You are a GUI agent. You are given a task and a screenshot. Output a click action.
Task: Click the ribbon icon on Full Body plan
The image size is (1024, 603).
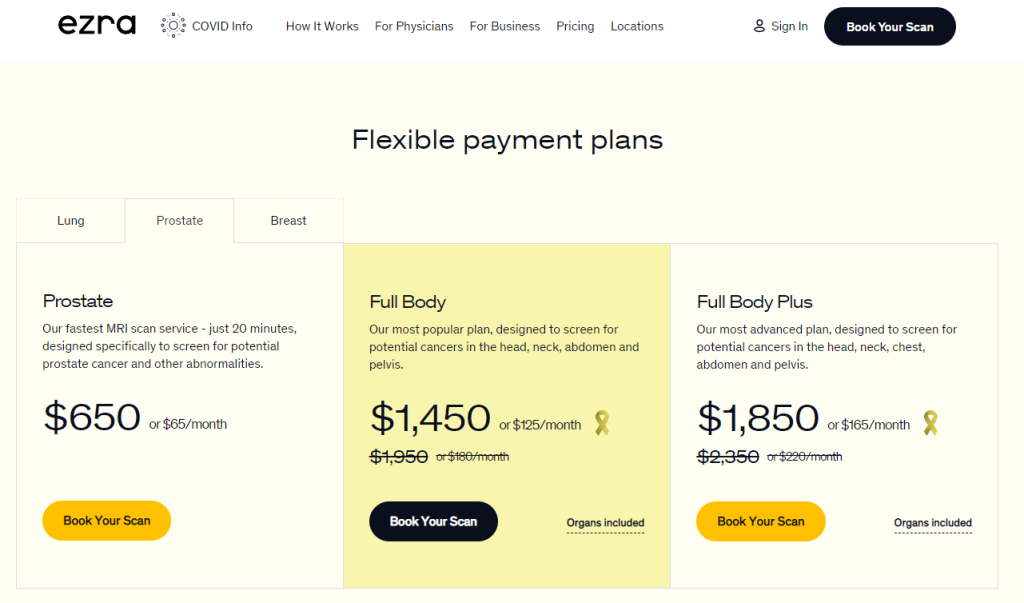click(602, 423)
